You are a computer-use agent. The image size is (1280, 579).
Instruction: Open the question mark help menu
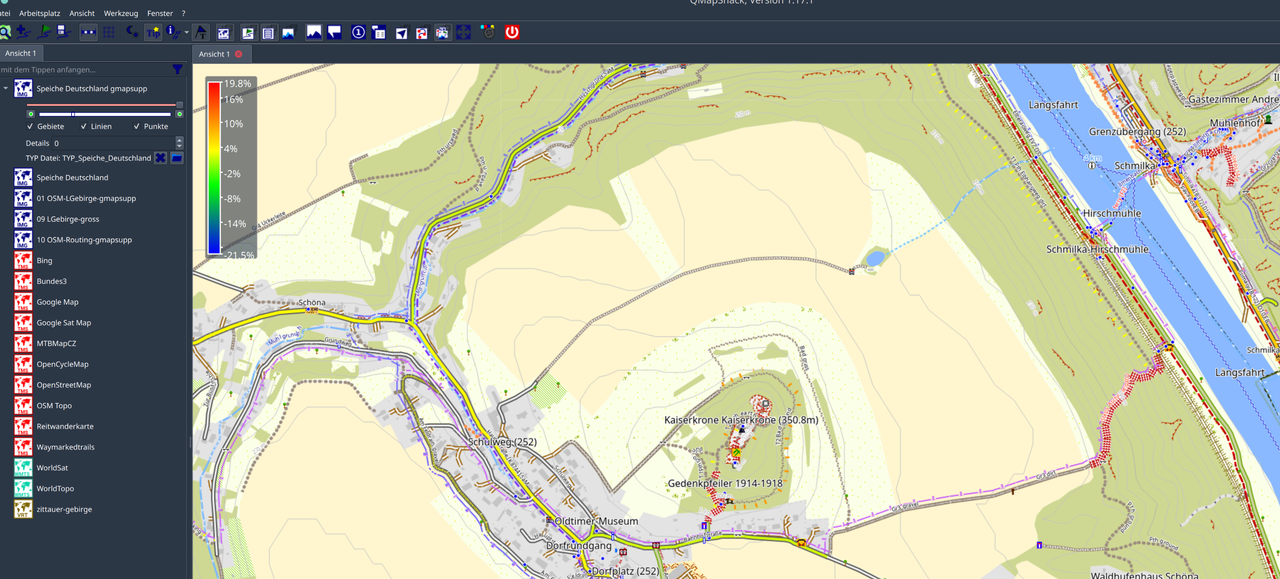(x=184, y=13)
